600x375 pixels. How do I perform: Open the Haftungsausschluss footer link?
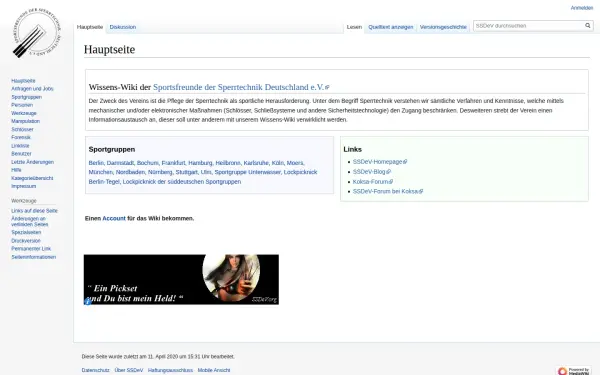click(170, 370)
